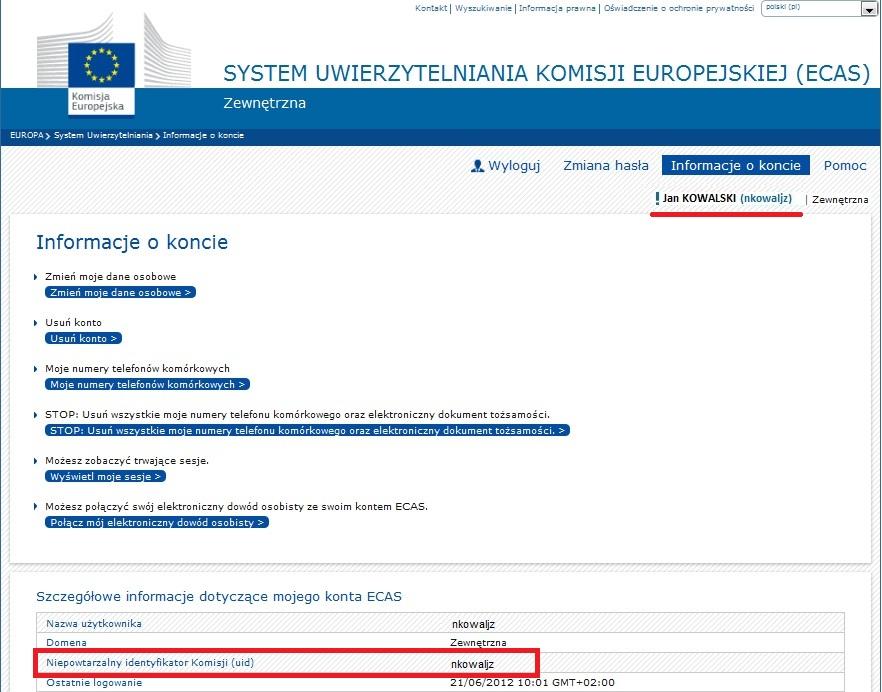The height and width of the screenshot is (692, 882).
Task: Click the language dropdown arrow button
Action: [x=868, y=8]
